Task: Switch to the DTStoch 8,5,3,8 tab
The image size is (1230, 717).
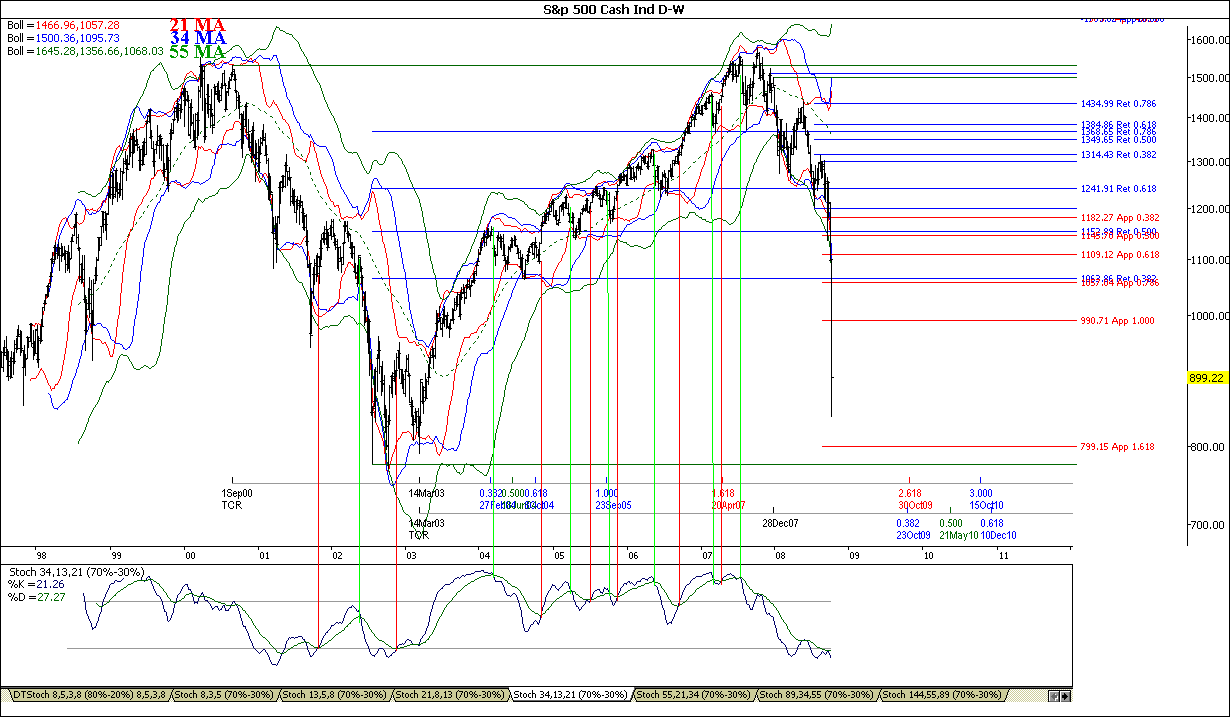Action: [88, 694]
